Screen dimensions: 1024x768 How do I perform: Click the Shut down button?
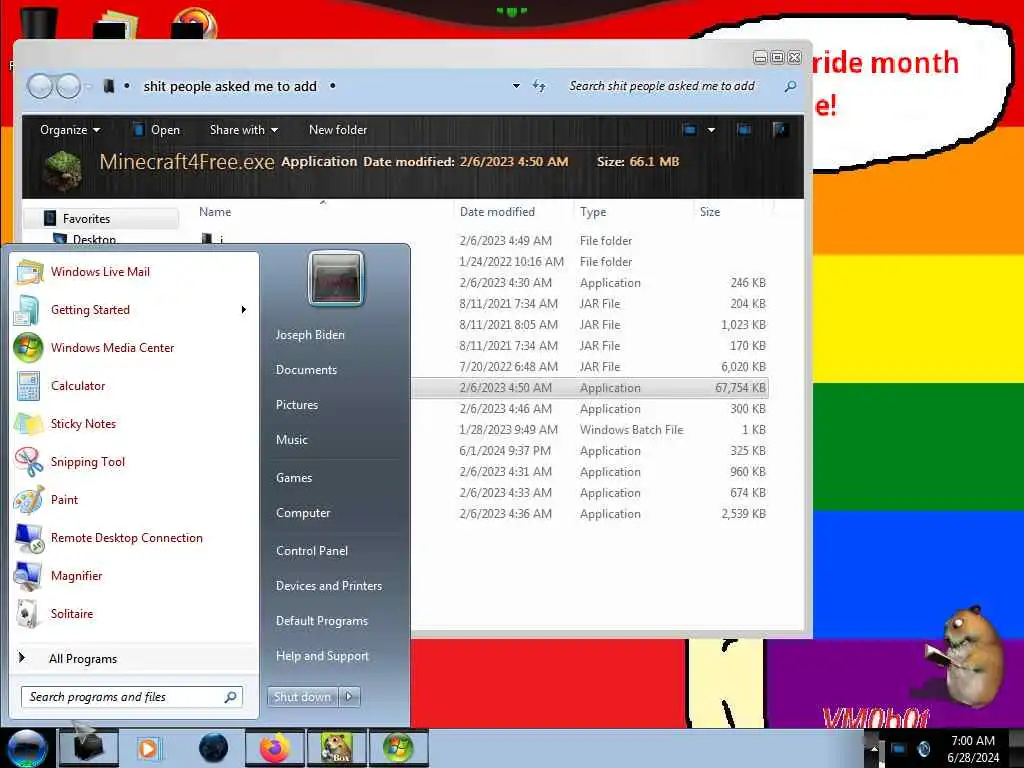(x=302, y=697)
